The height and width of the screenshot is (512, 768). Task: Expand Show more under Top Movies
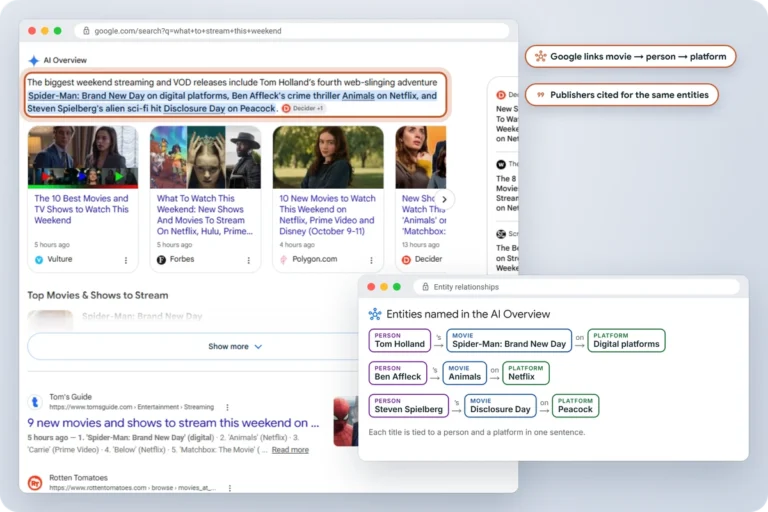click(x=236, y=346)
